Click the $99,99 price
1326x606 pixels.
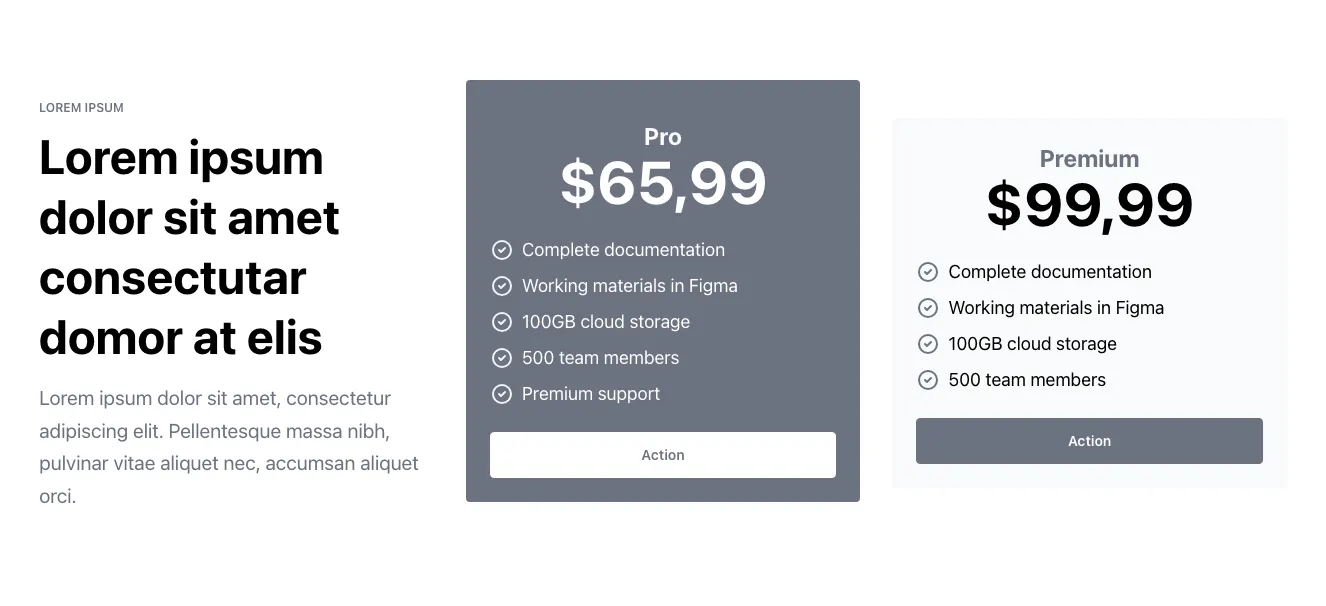coord(1089,206)
